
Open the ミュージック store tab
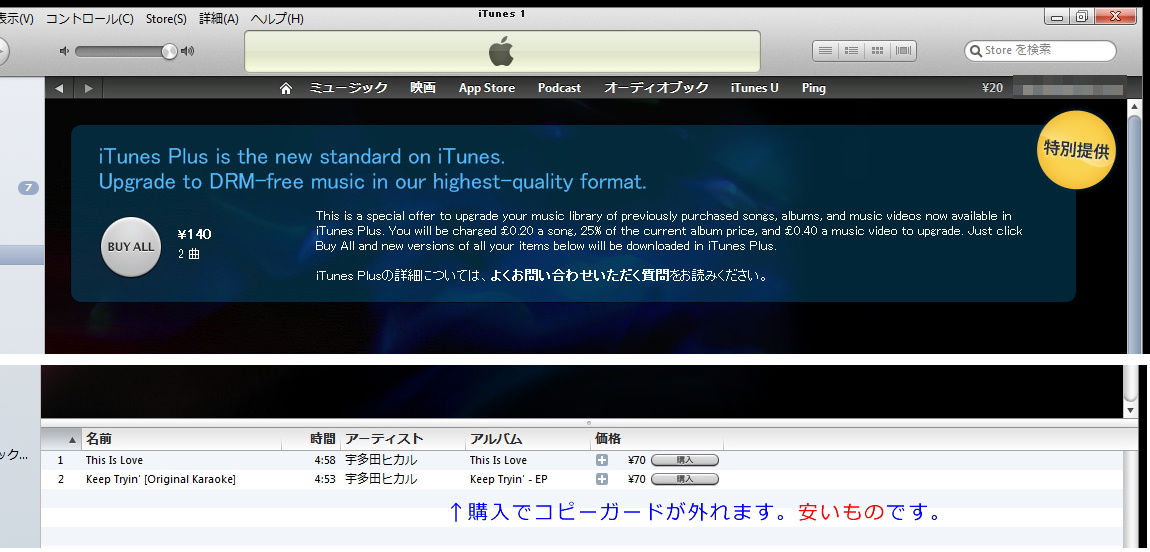(x=348, y=88)
